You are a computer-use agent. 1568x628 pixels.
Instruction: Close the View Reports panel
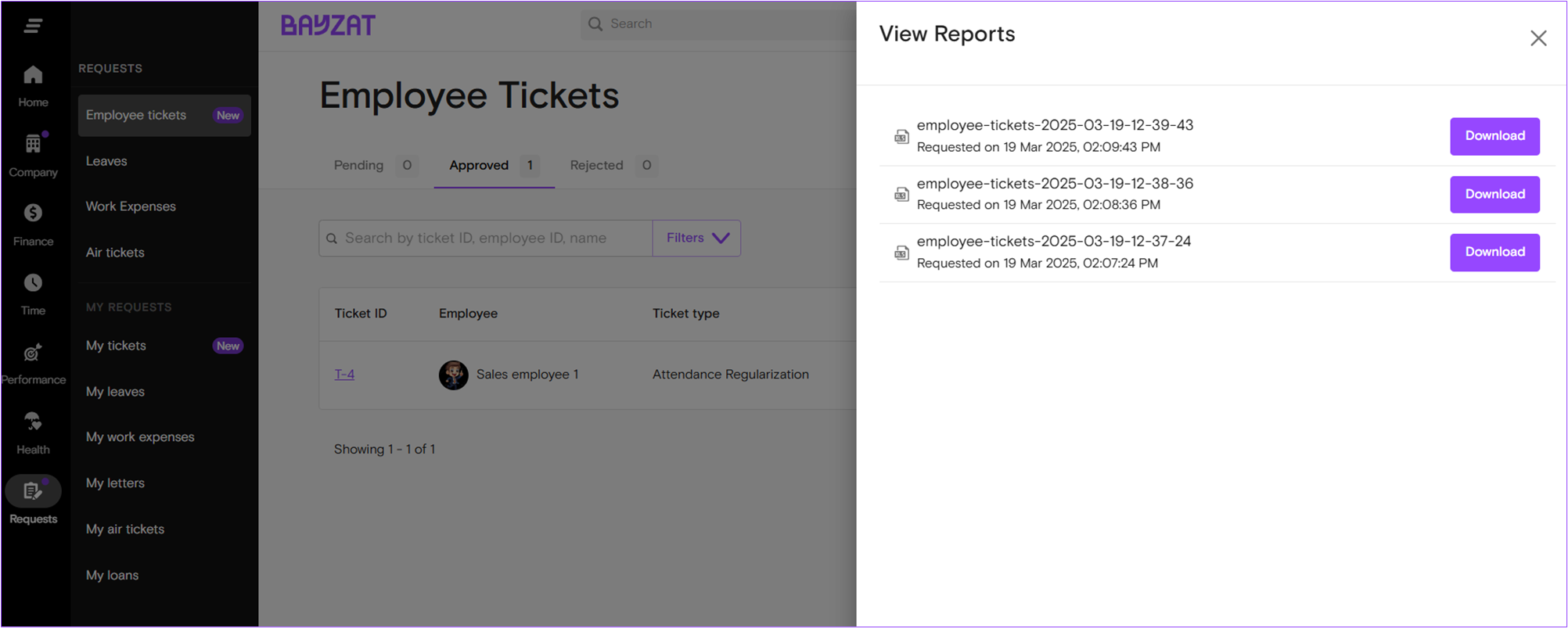[x=1537, y=38]
